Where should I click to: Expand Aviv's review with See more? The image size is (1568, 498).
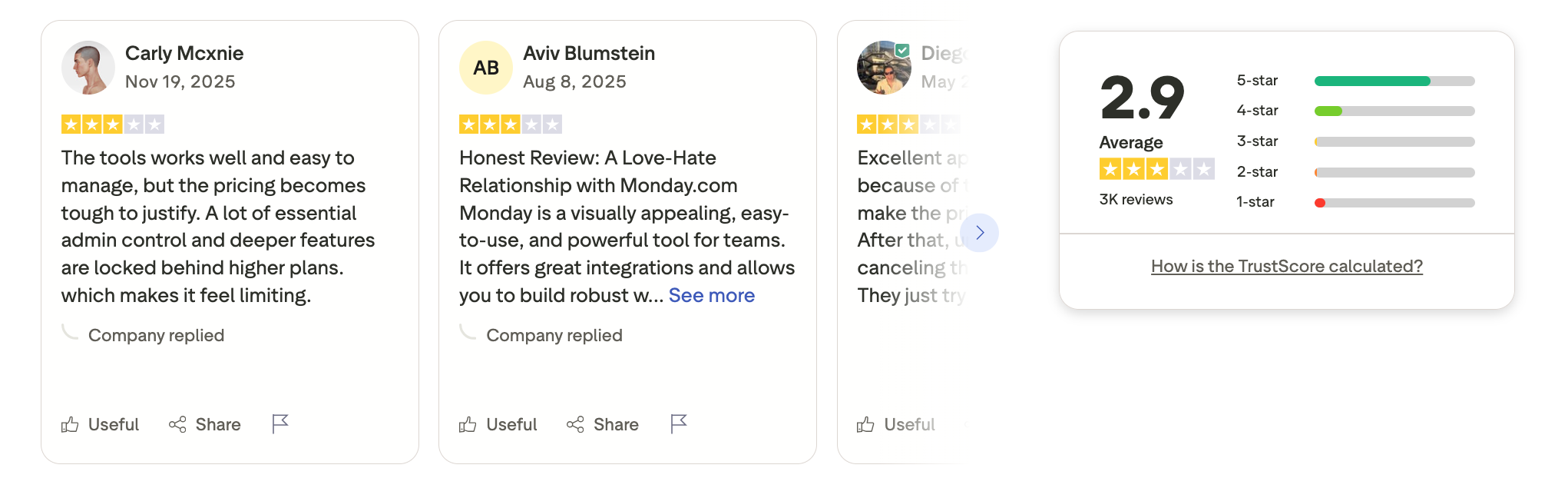click(710, 295)
